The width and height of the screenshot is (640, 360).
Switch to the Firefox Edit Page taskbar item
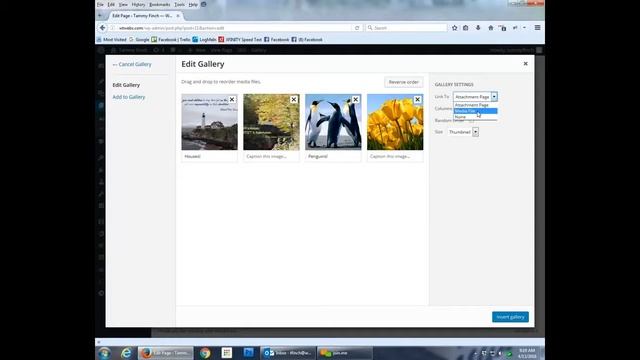click(165, 353)
